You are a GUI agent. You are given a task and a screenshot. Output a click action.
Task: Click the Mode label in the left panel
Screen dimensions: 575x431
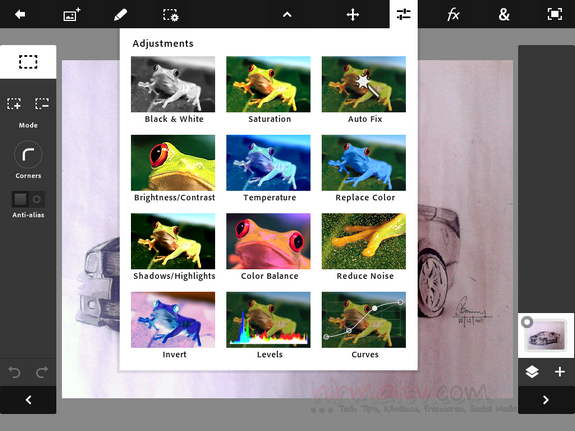pos(28,125)
